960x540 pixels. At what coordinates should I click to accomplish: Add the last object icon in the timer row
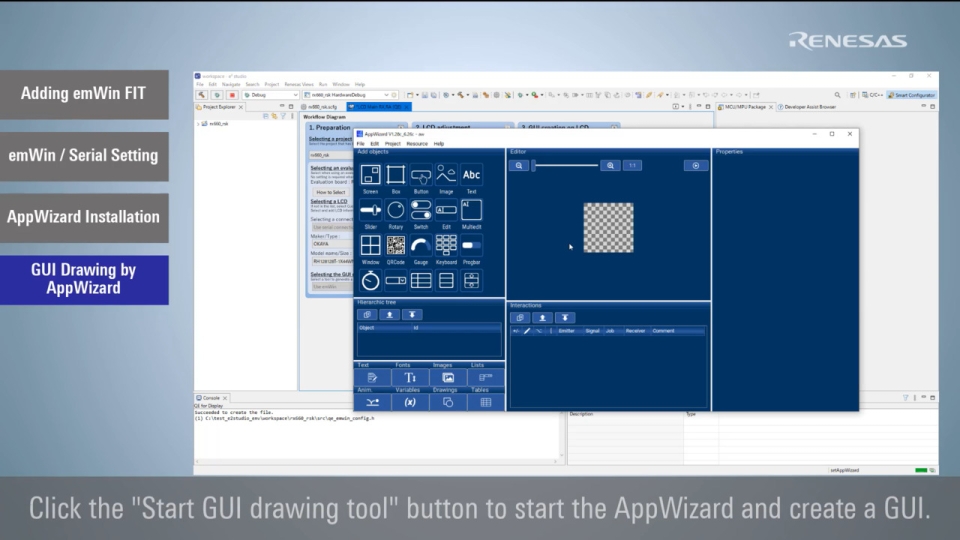(471, 280)
